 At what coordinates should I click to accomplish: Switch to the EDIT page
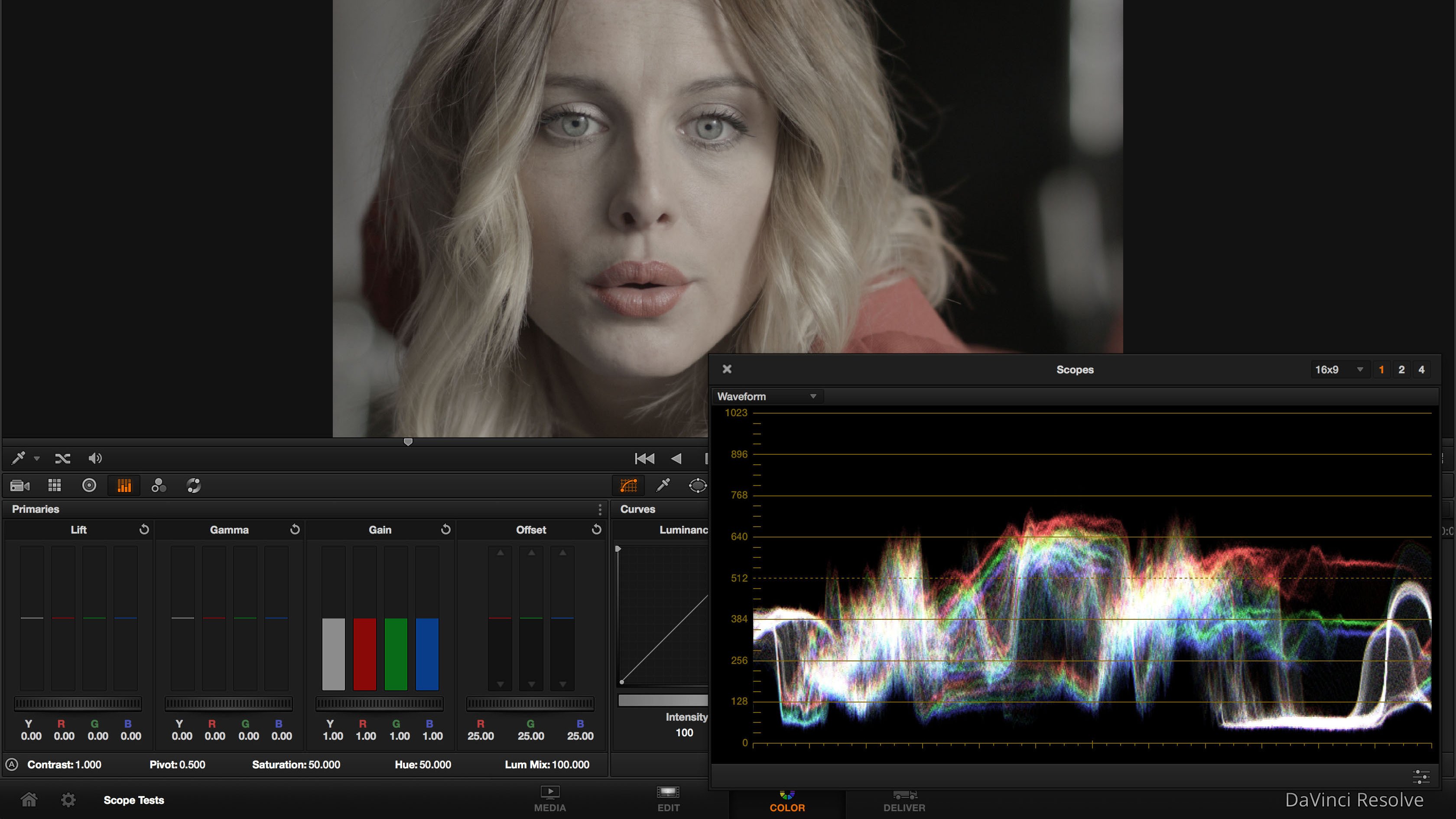click(668, 799)
